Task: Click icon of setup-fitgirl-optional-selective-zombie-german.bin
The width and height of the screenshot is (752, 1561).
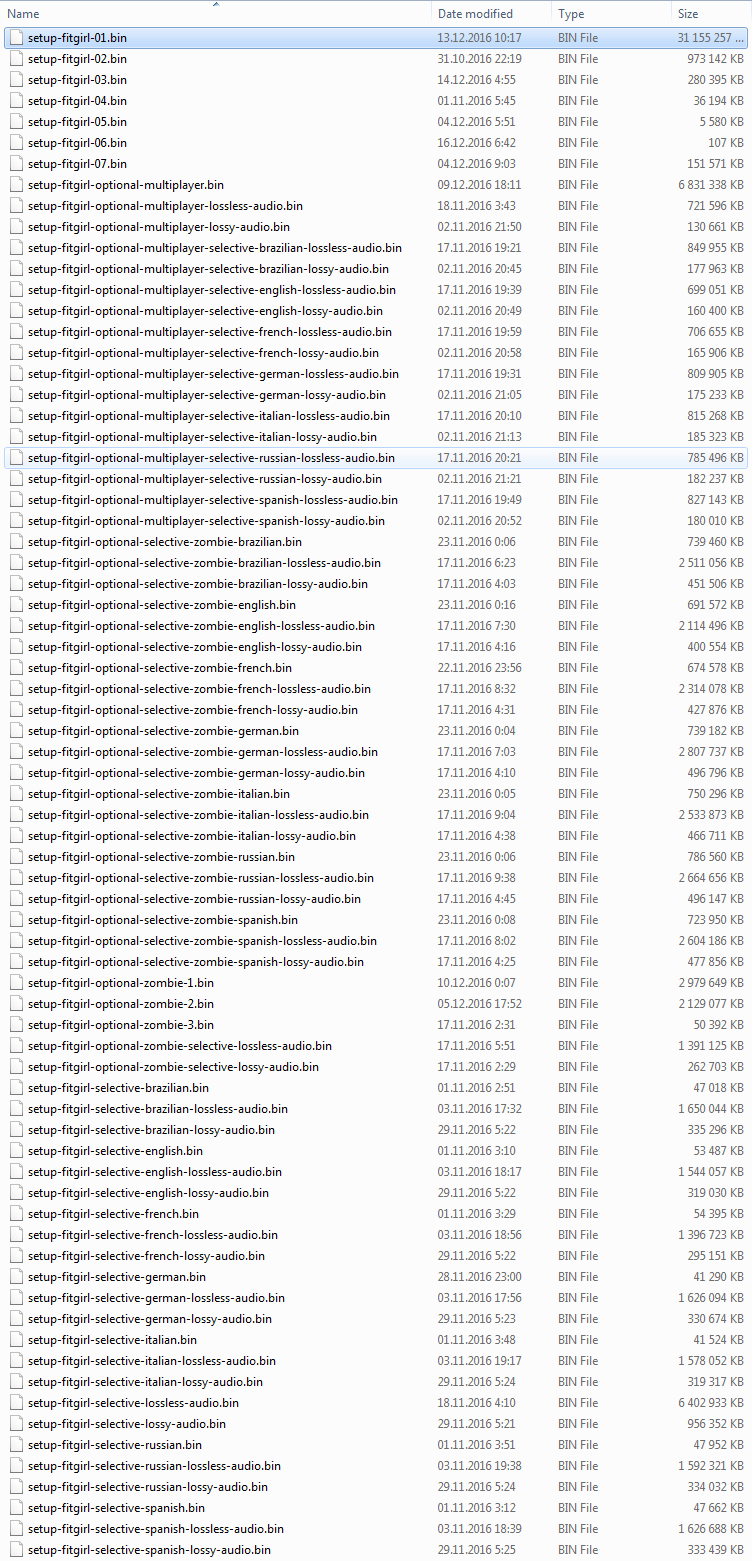Action: (16, 731)
